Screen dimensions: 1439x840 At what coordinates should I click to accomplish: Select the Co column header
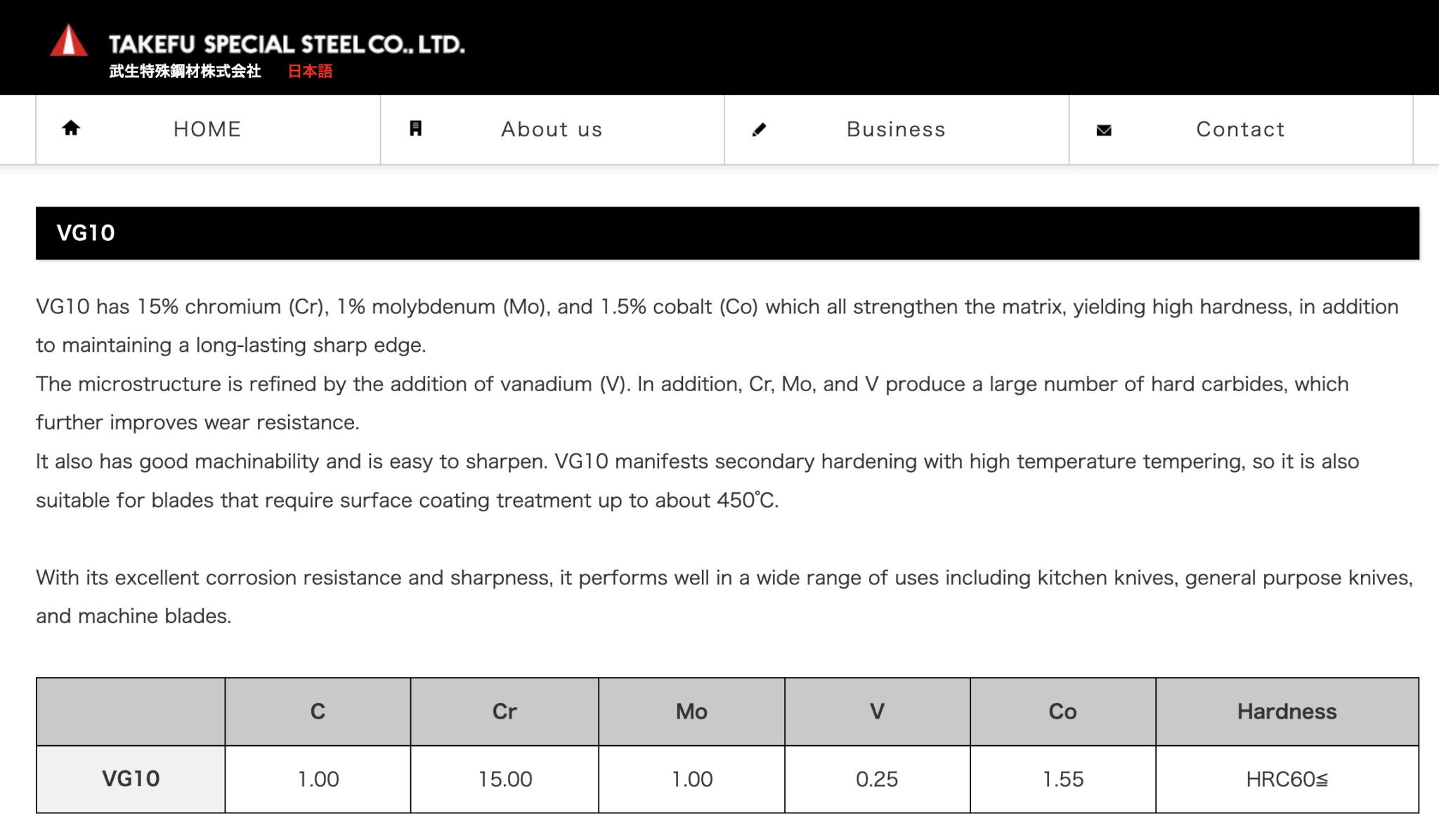coord(1063,711)
